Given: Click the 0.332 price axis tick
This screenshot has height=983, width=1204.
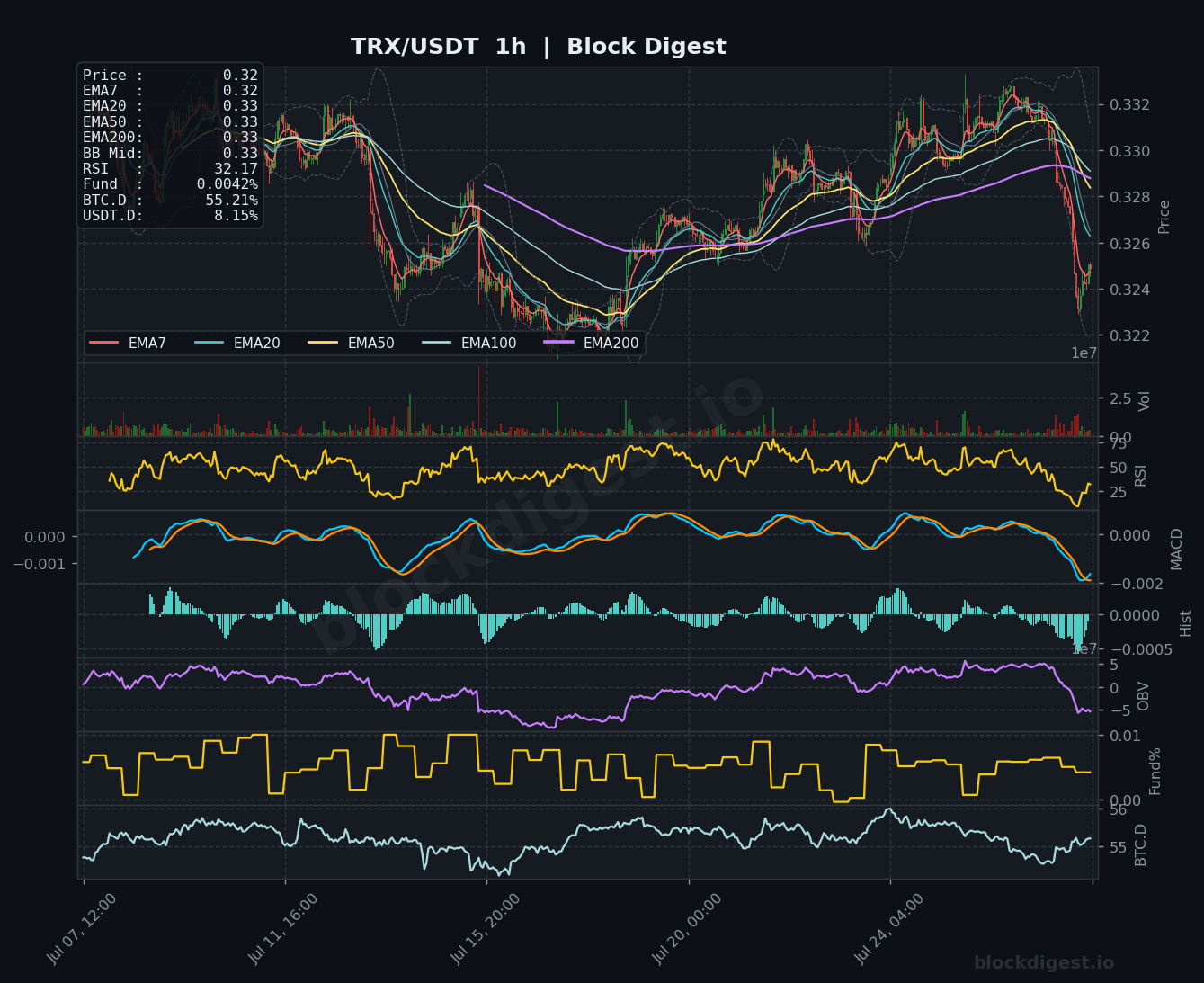Looking at the screenshot, I should point(1129,105).
